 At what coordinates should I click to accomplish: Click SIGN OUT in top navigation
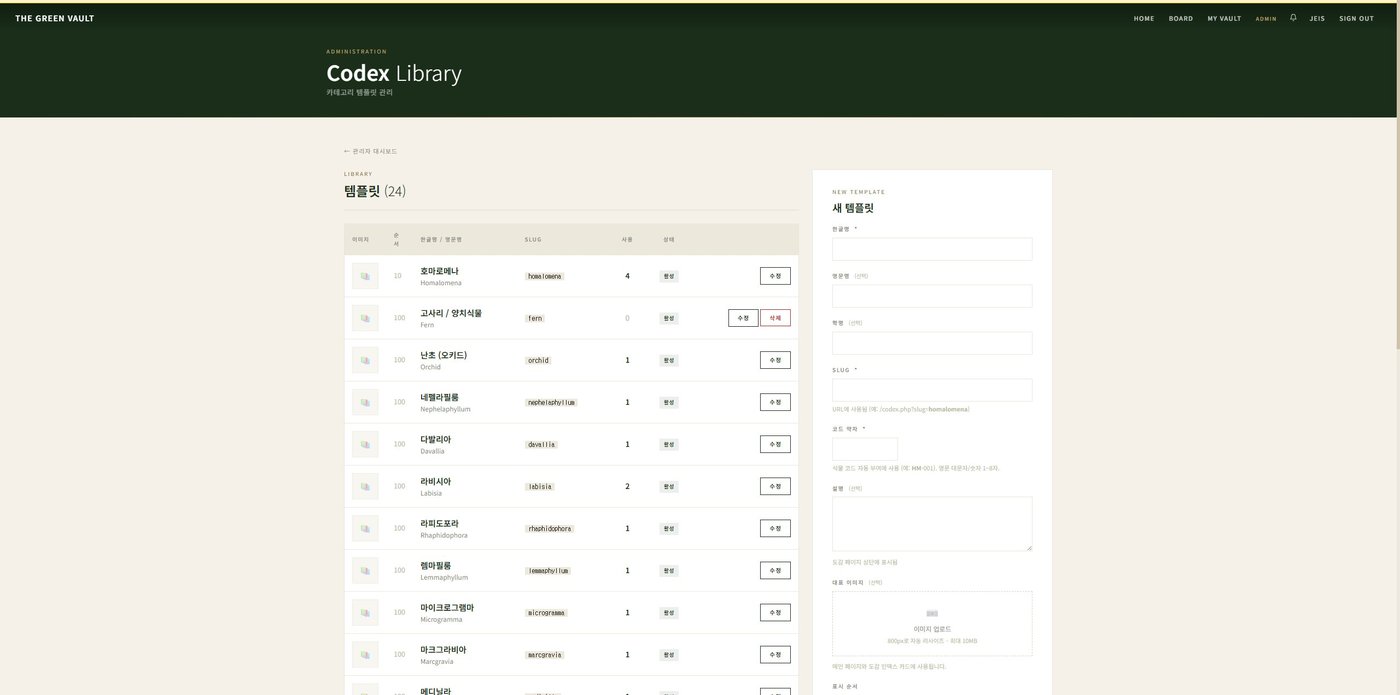tap(1357, 18)
